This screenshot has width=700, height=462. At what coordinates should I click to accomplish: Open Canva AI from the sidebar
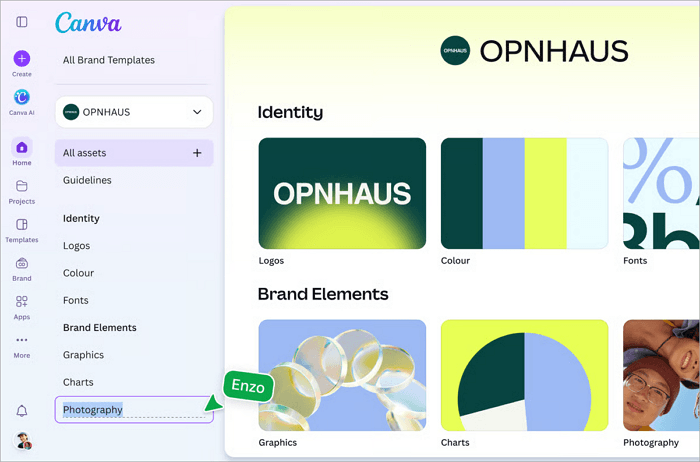pyautogui.click(x=21, y=96)
